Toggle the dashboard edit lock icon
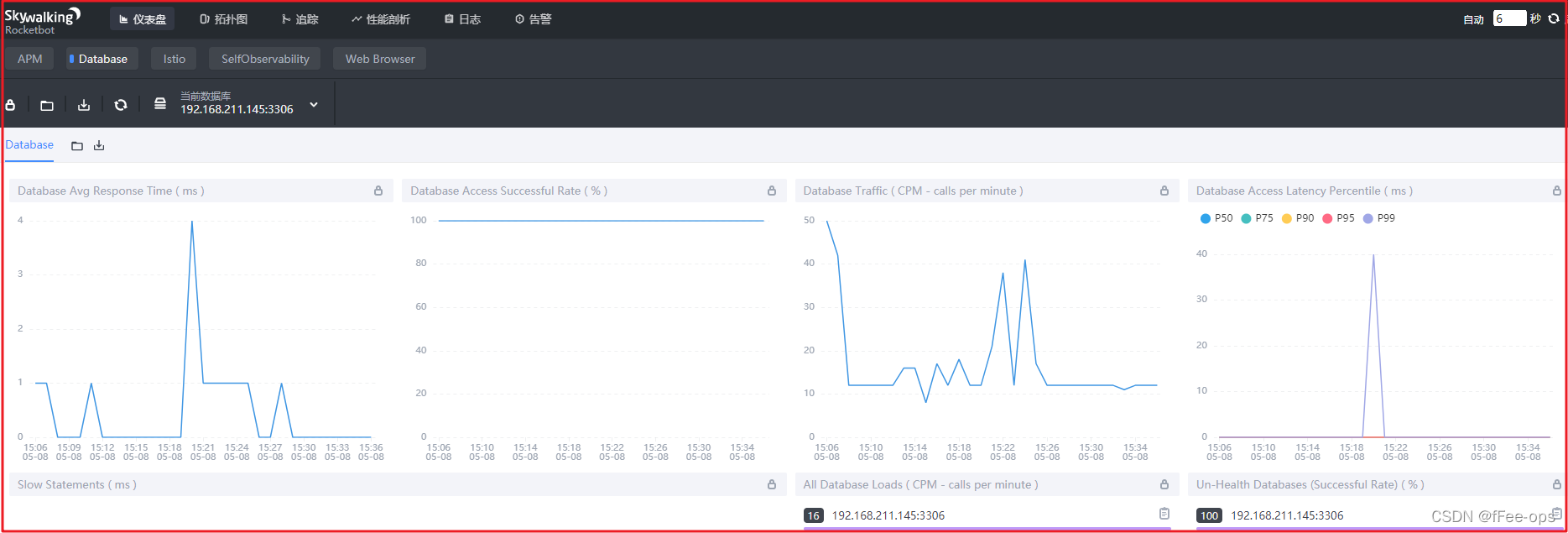The image size is (1568, 533). [11, 105]
